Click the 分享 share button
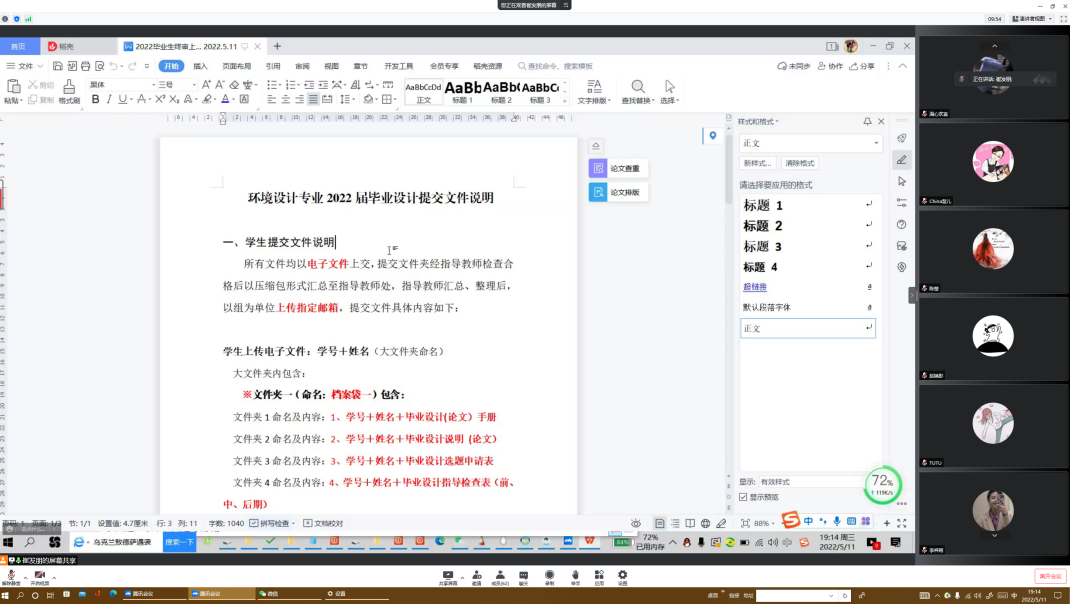1070x604 pixels. pos(861,66)
